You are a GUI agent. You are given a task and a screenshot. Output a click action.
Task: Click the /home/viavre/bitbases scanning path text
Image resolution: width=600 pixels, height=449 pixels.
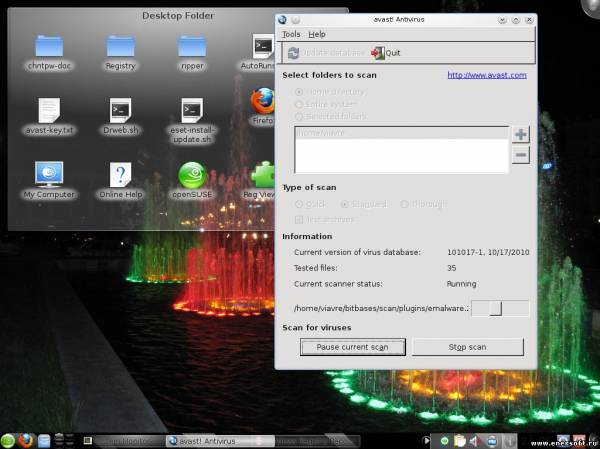[x=381, y=308]
